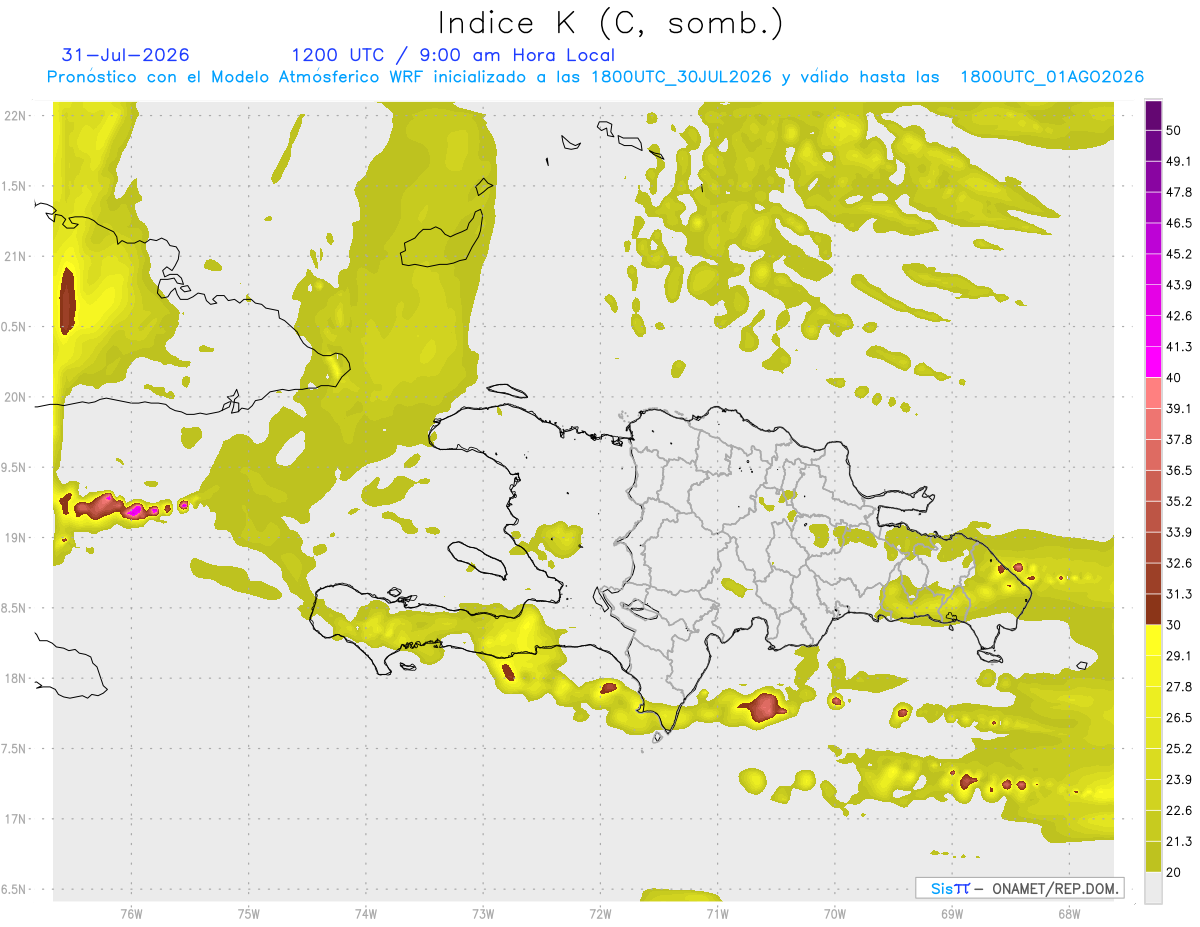This screenshot has height=927, width=1200.
Task: Click the "31.3" color scale label
Action: tap(1179, 594)
